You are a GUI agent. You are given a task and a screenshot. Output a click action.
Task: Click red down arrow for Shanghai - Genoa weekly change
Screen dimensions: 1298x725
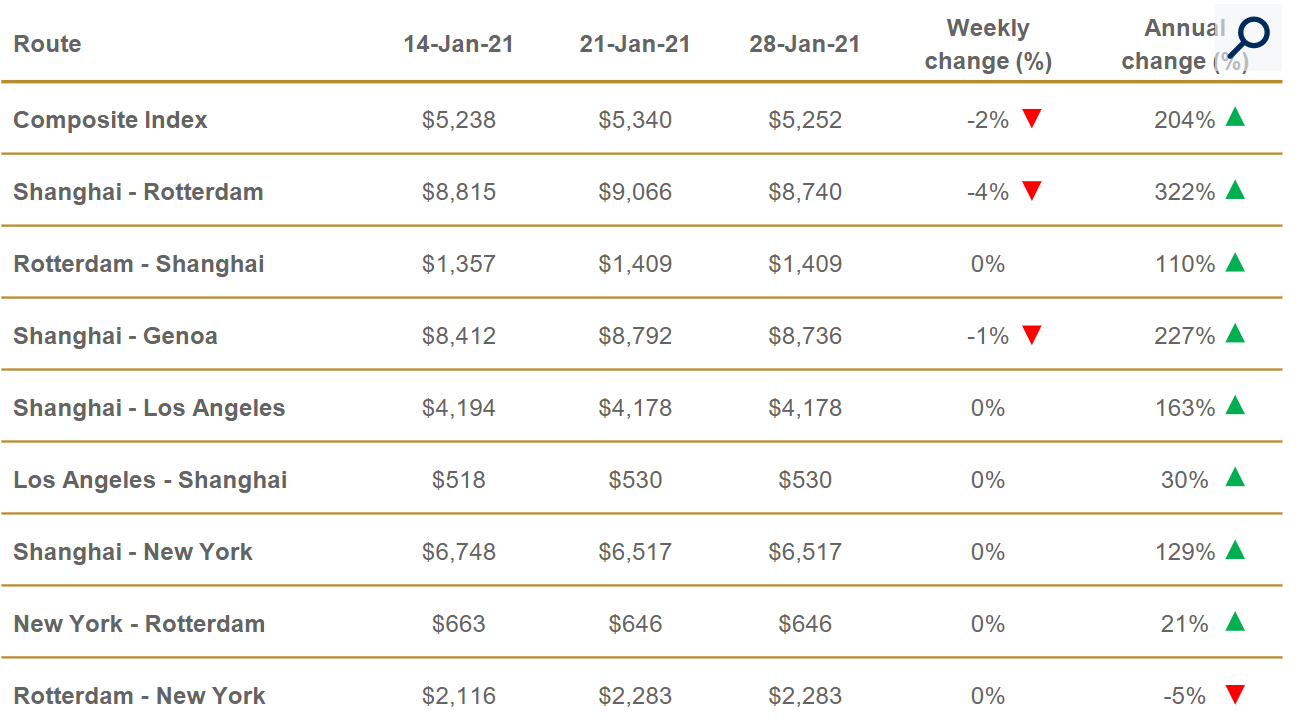[x=1032, y=335]
